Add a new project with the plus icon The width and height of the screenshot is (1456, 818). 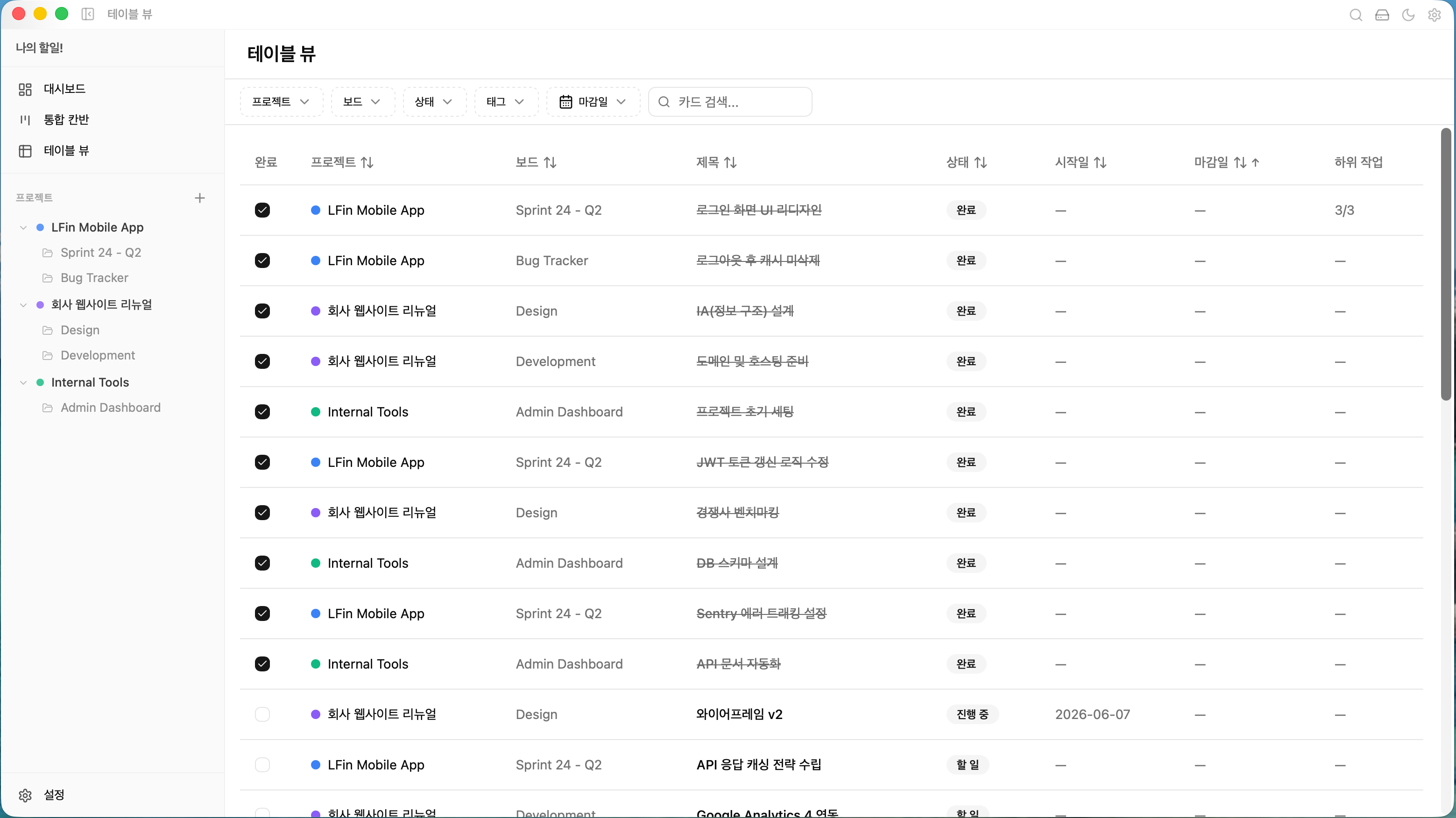[x=199, y=198]
